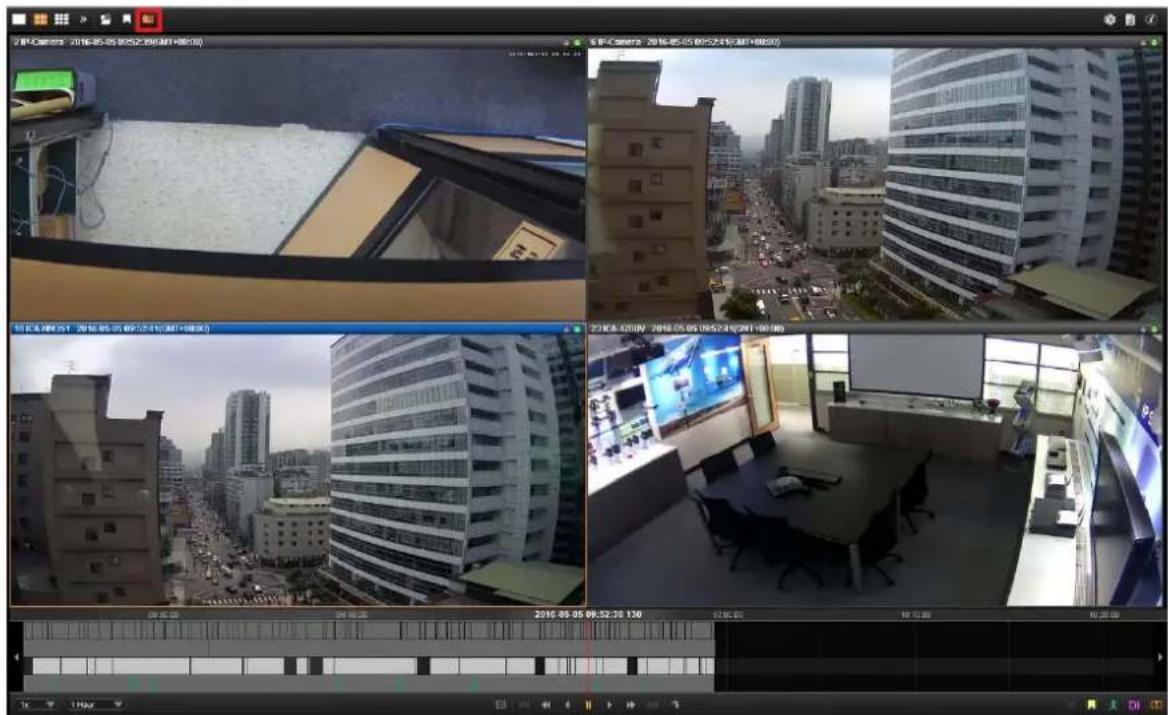
Task: Click the snapshot icon in top toolbar
Action: (x=106, y=19)
